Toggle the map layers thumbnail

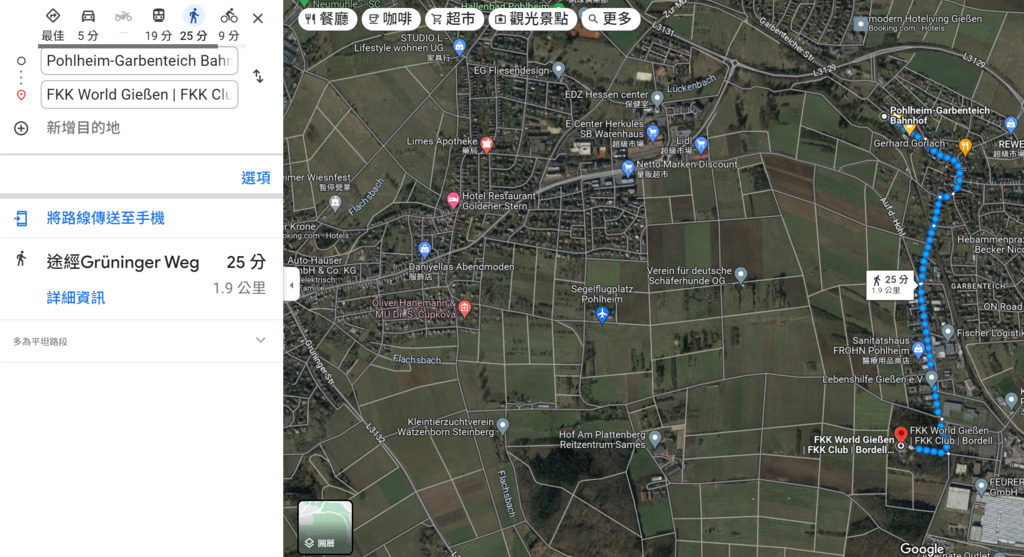325,527
